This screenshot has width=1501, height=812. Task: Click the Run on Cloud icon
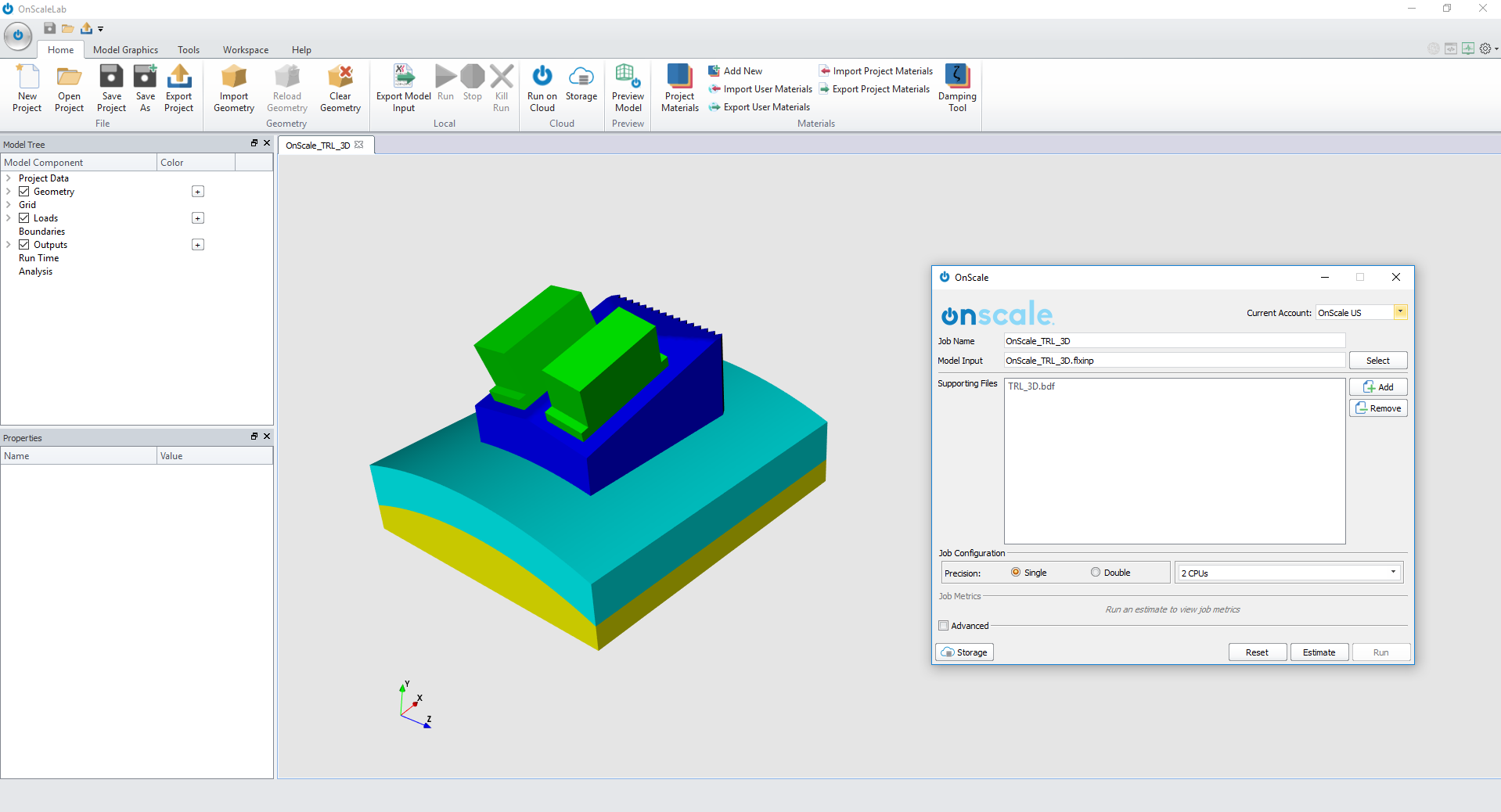pos(542,77)
